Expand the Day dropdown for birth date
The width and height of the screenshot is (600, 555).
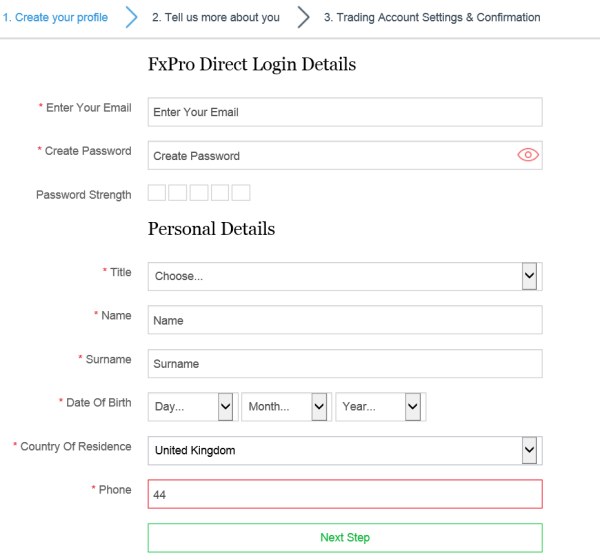click(x=191, y=406)
